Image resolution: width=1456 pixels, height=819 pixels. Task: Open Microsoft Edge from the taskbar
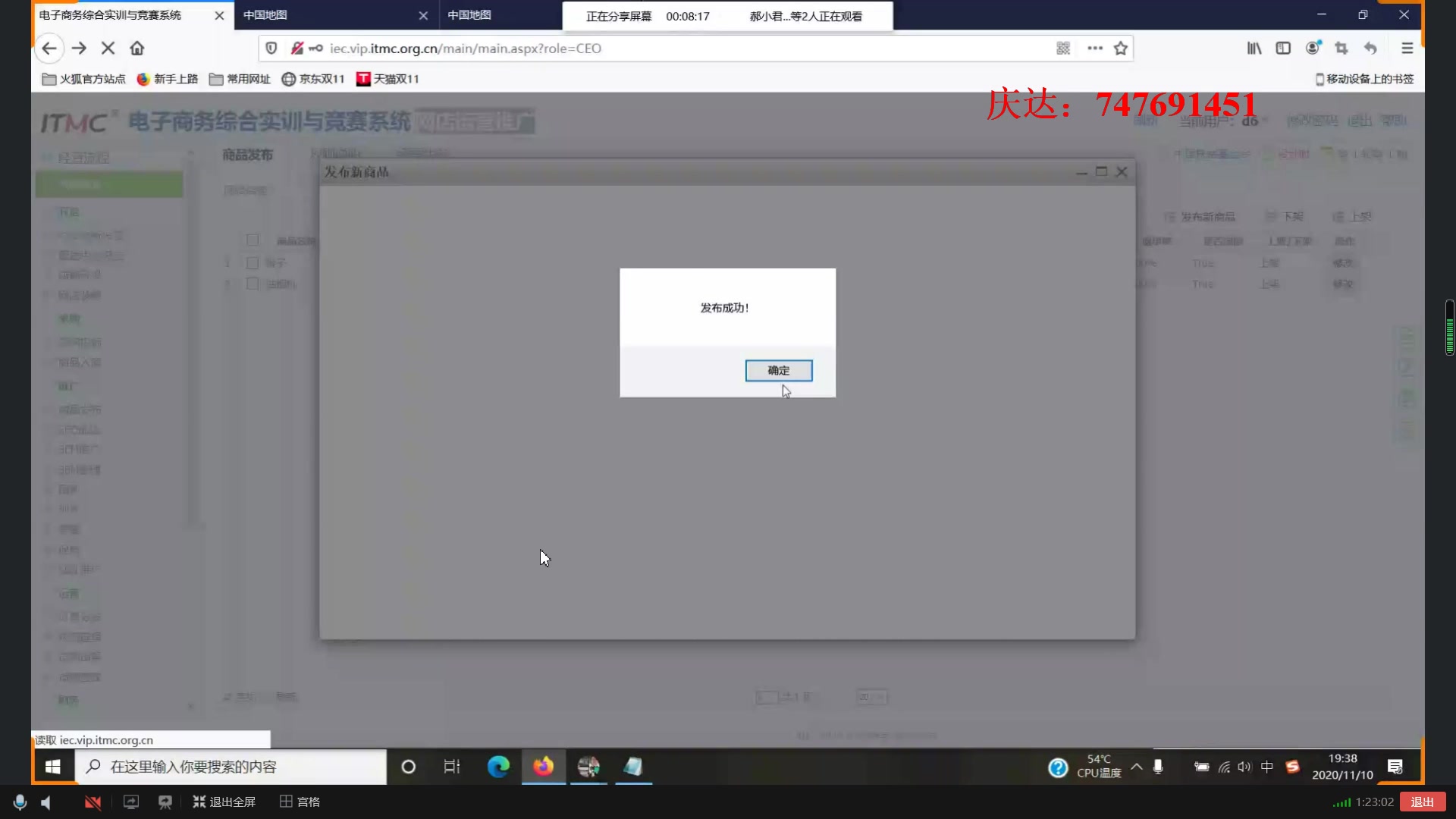click(498, 767)
